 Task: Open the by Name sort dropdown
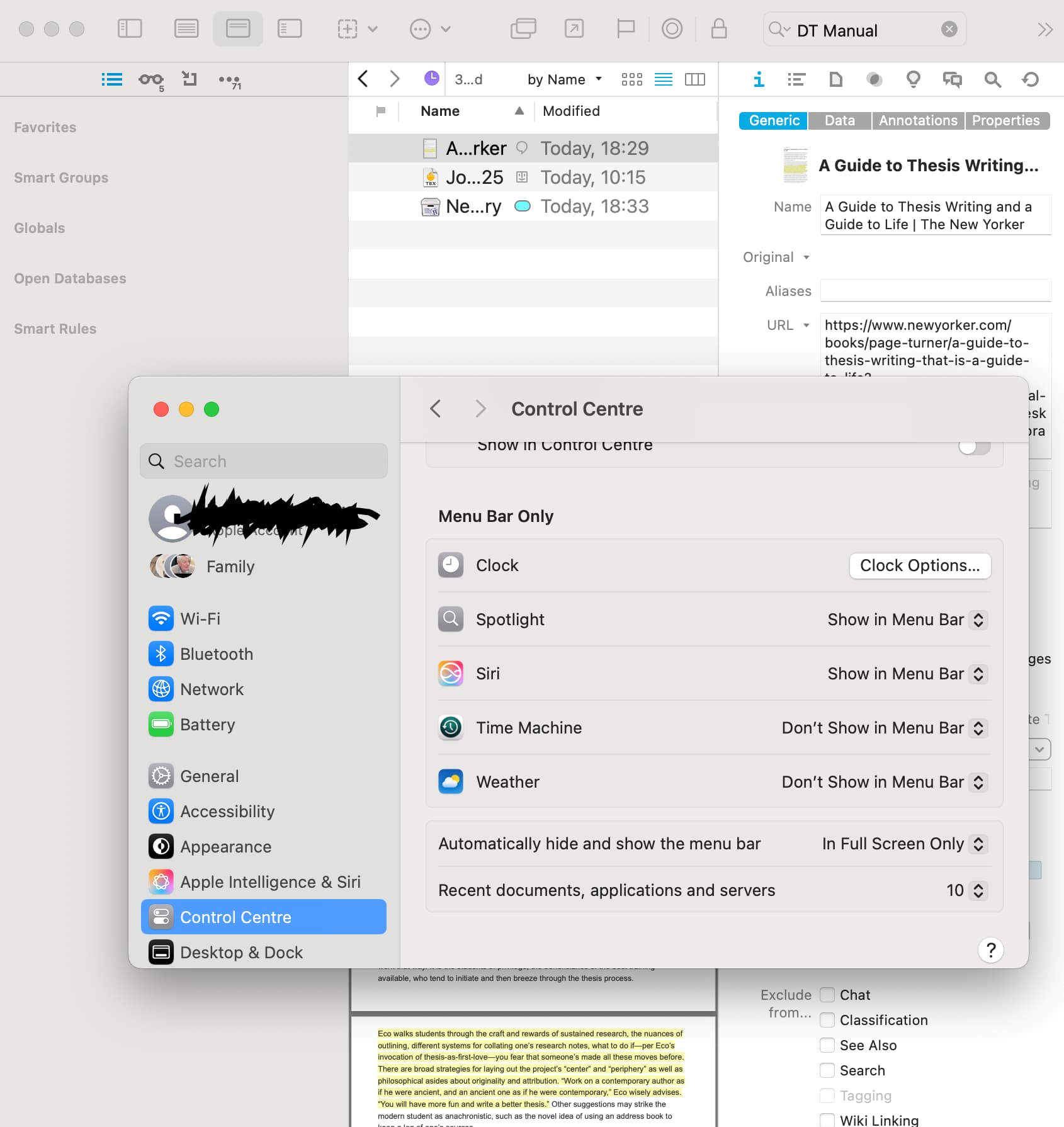565,79
